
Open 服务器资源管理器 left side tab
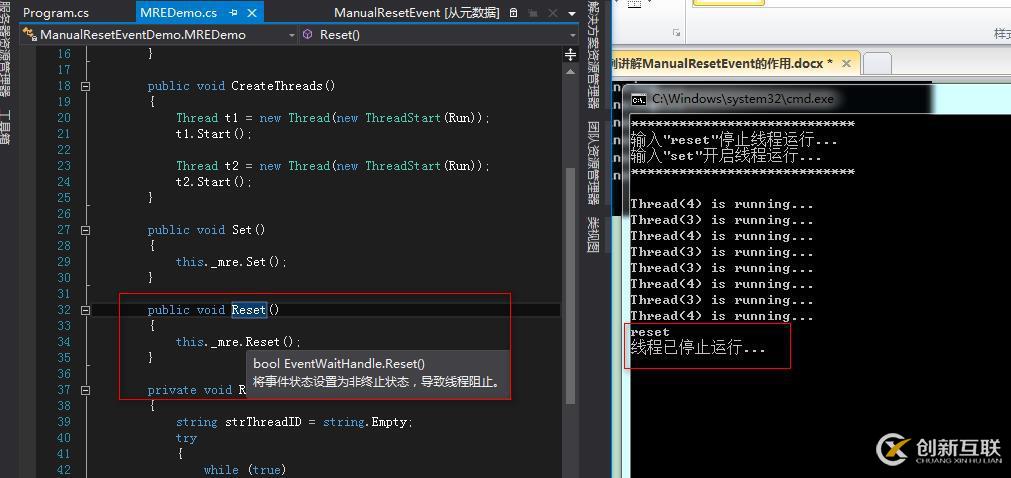pos(5,50)
